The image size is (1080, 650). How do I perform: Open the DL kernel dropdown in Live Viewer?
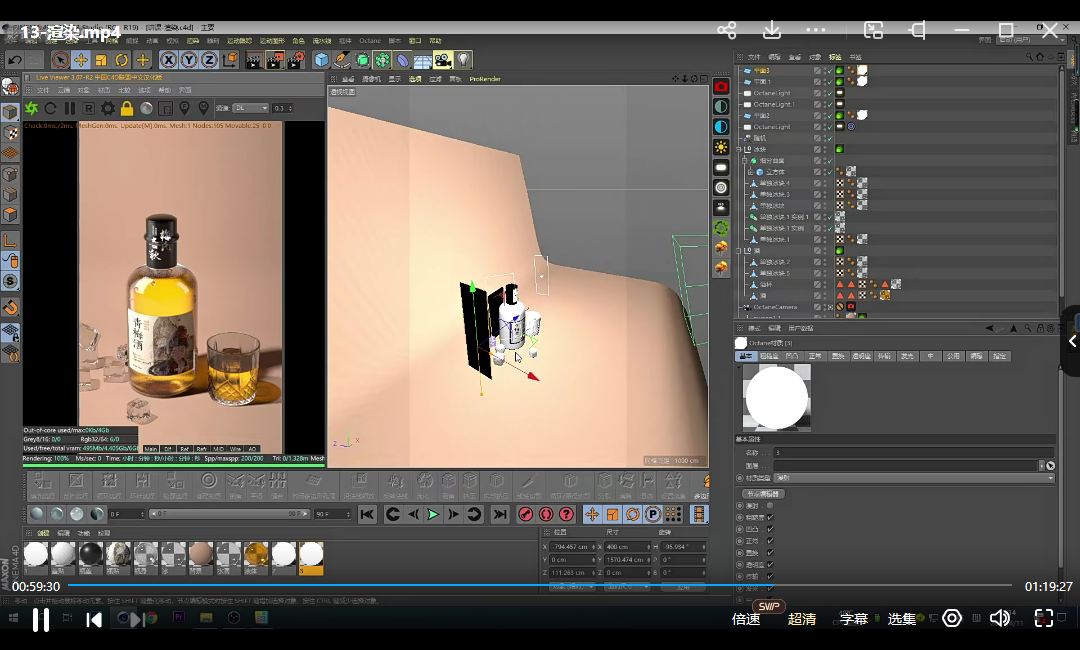(251, 108)
